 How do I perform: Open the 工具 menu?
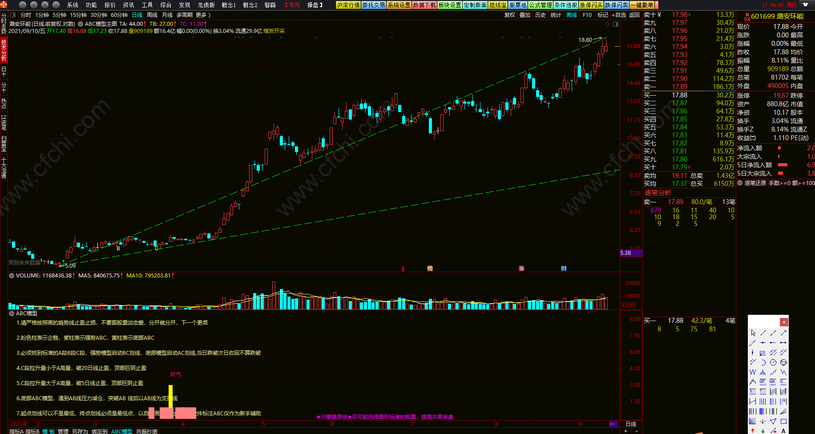147,5
